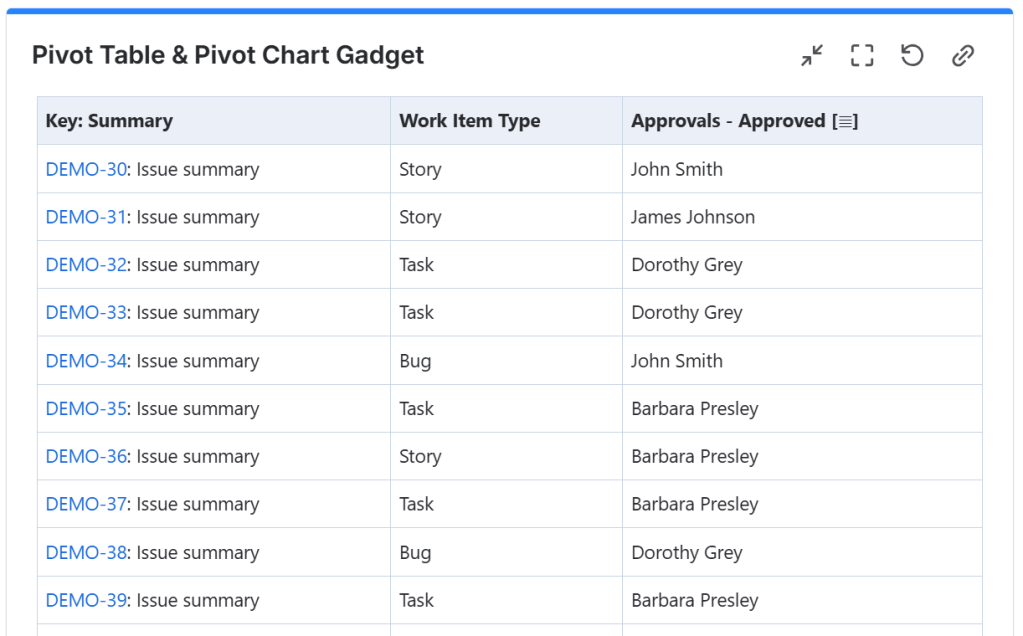Open the DEMO-30 issue link
1023x636 pixels.
[x=86, y=170]
